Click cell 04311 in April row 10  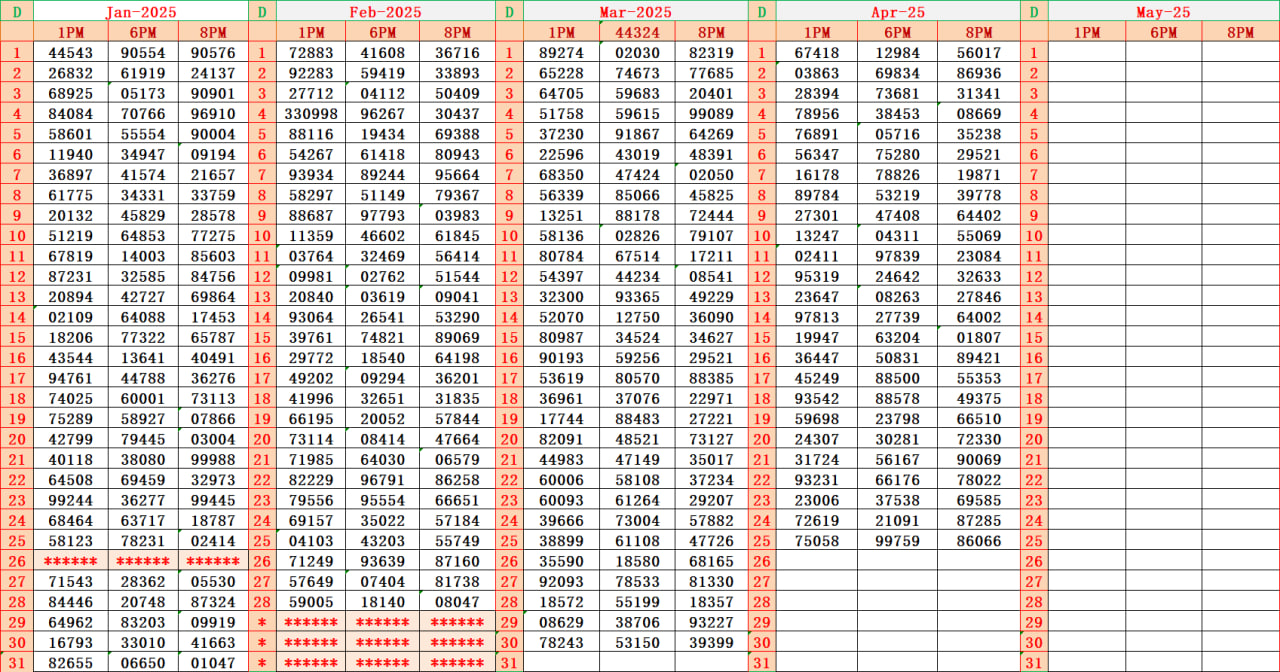[897, 236]
